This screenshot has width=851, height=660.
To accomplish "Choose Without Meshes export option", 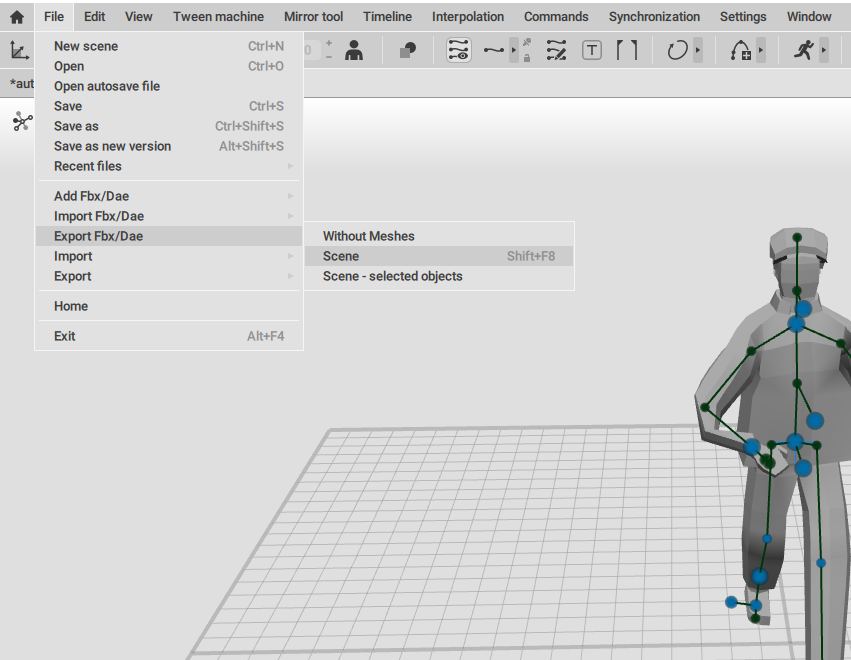I will click(368, 236).
